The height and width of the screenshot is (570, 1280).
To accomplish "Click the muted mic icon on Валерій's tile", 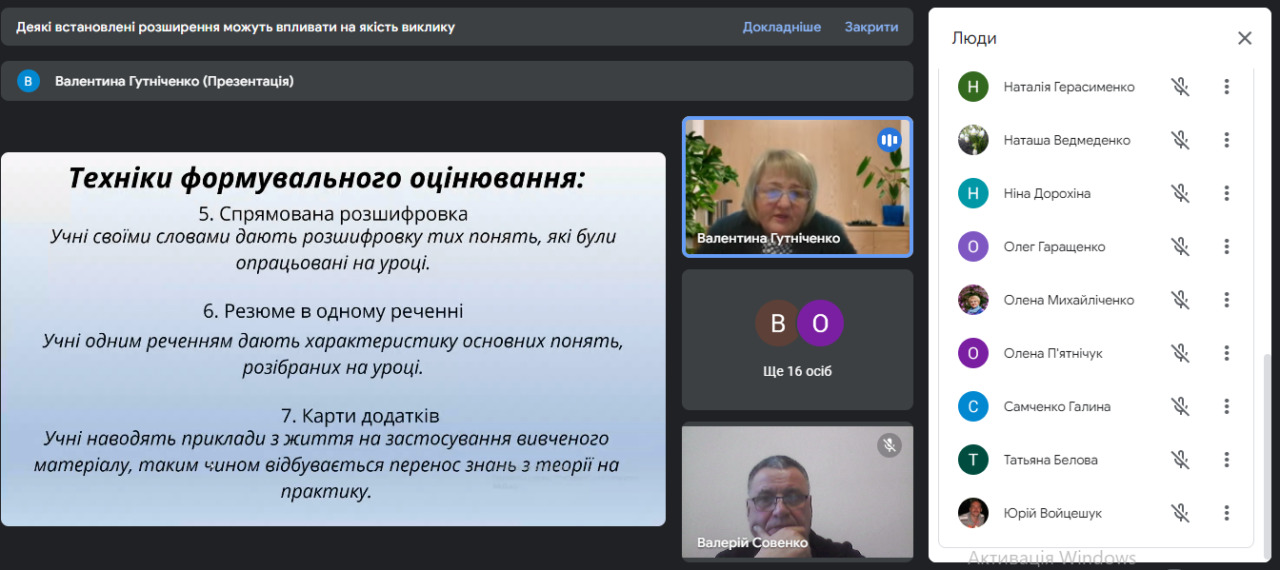I will click(889, 445).
